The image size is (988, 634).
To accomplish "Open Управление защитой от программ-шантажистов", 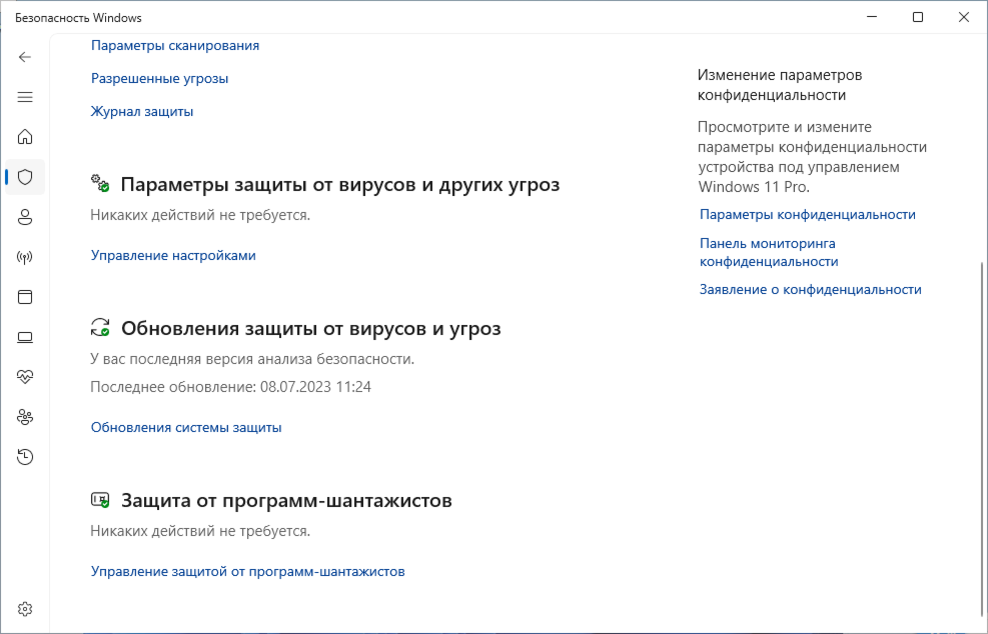I will (x=247, y=571).
